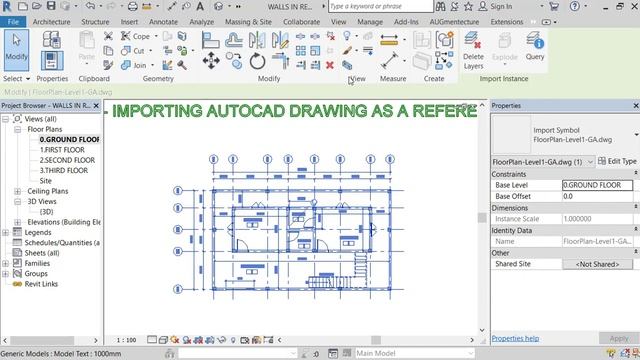The image size is (640, 360).
Task: Select Trim/Extend to Corner tool
Action: tap(280, 61)
